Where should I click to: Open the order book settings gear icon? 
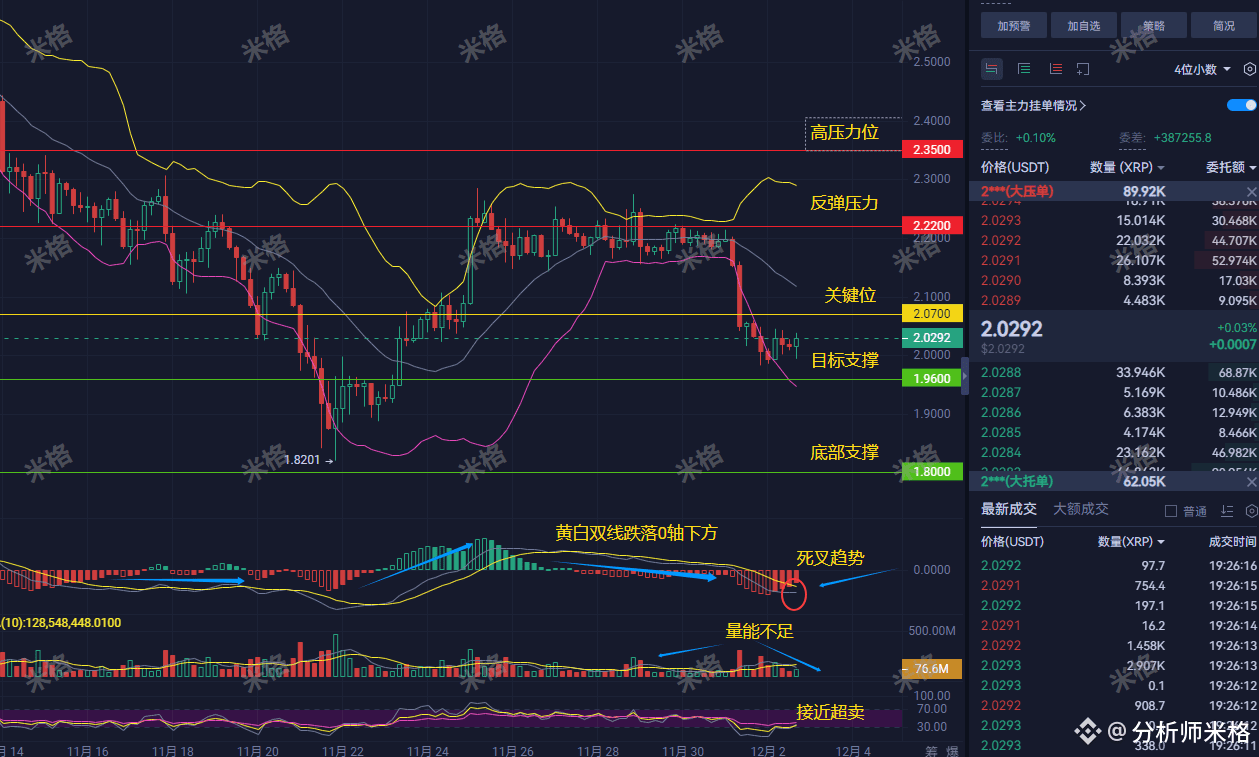pyautogui.click(x=1250, y=69)
